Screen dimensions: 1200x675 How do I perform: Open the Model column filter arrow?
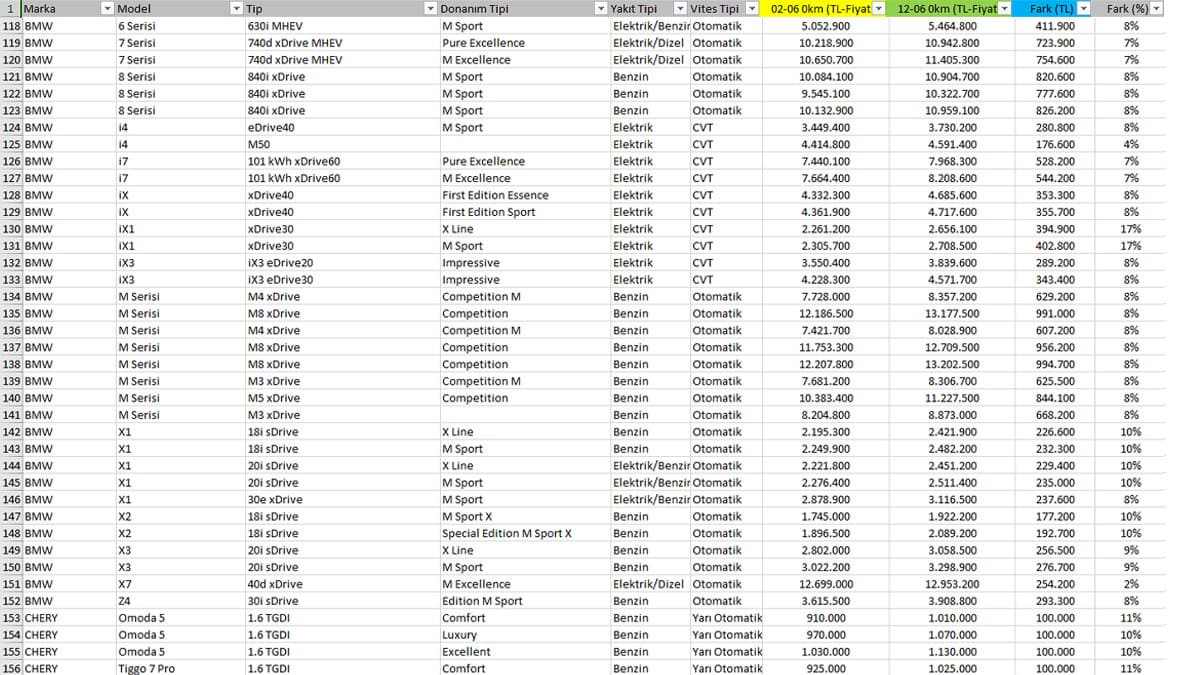236,8
